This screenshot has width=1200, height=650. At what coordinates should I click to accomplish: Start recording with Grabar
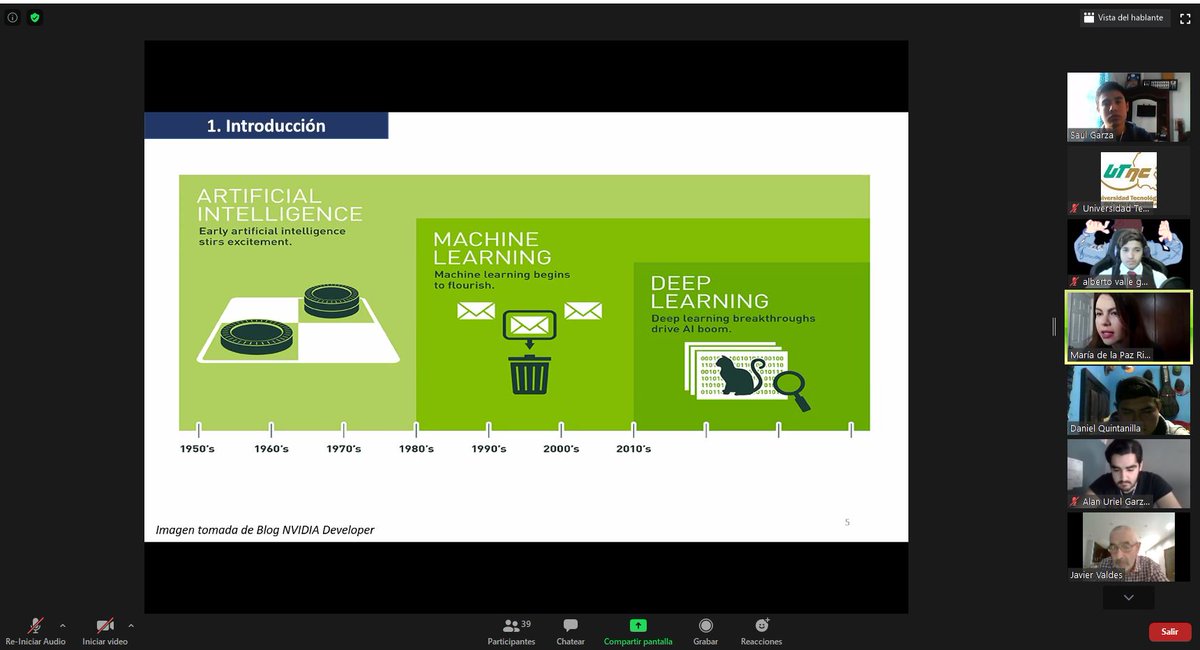coord(706,631)
